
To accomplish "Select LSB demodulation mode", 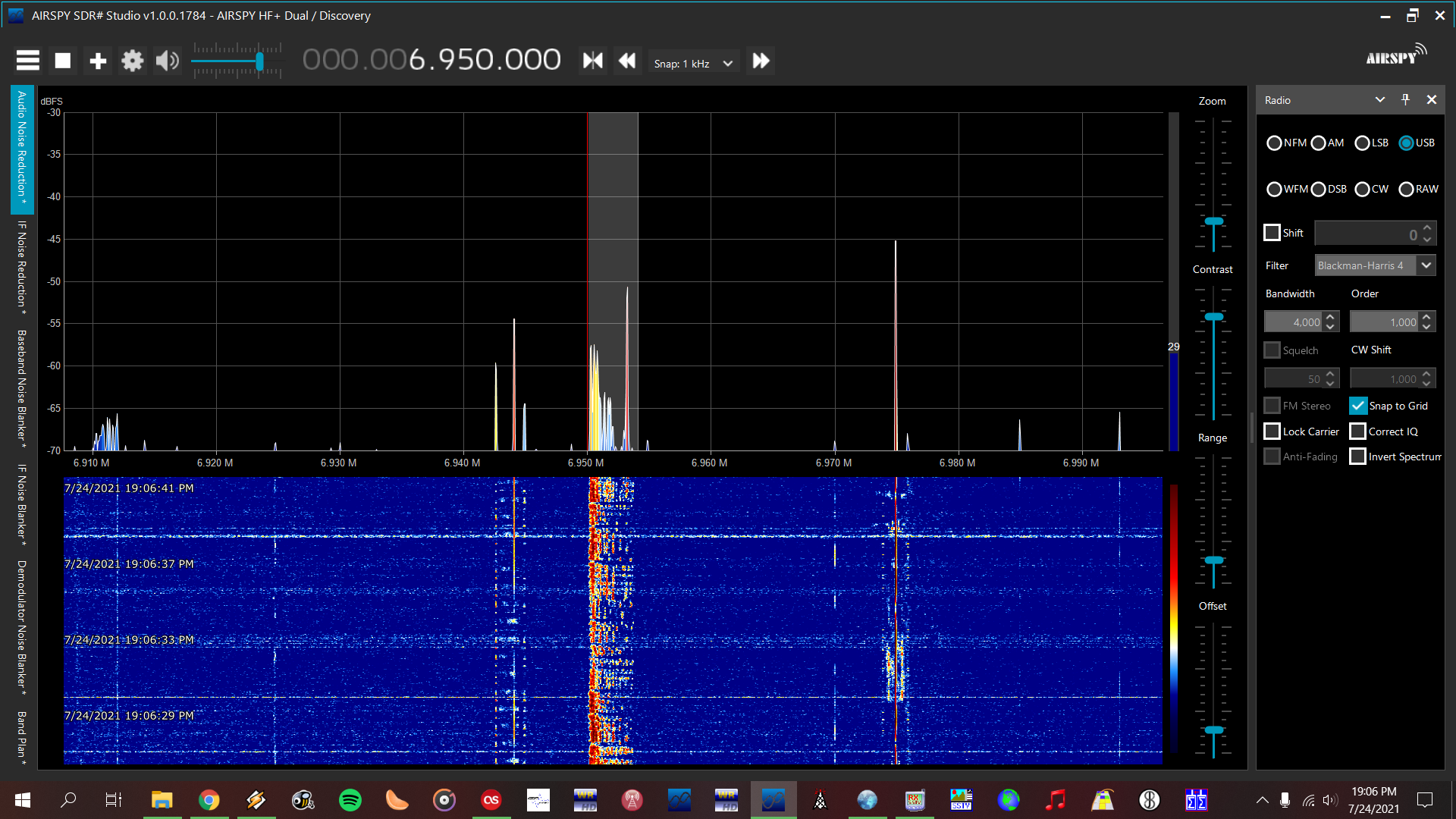I will pyautogui.click(x=1371, y=143).
